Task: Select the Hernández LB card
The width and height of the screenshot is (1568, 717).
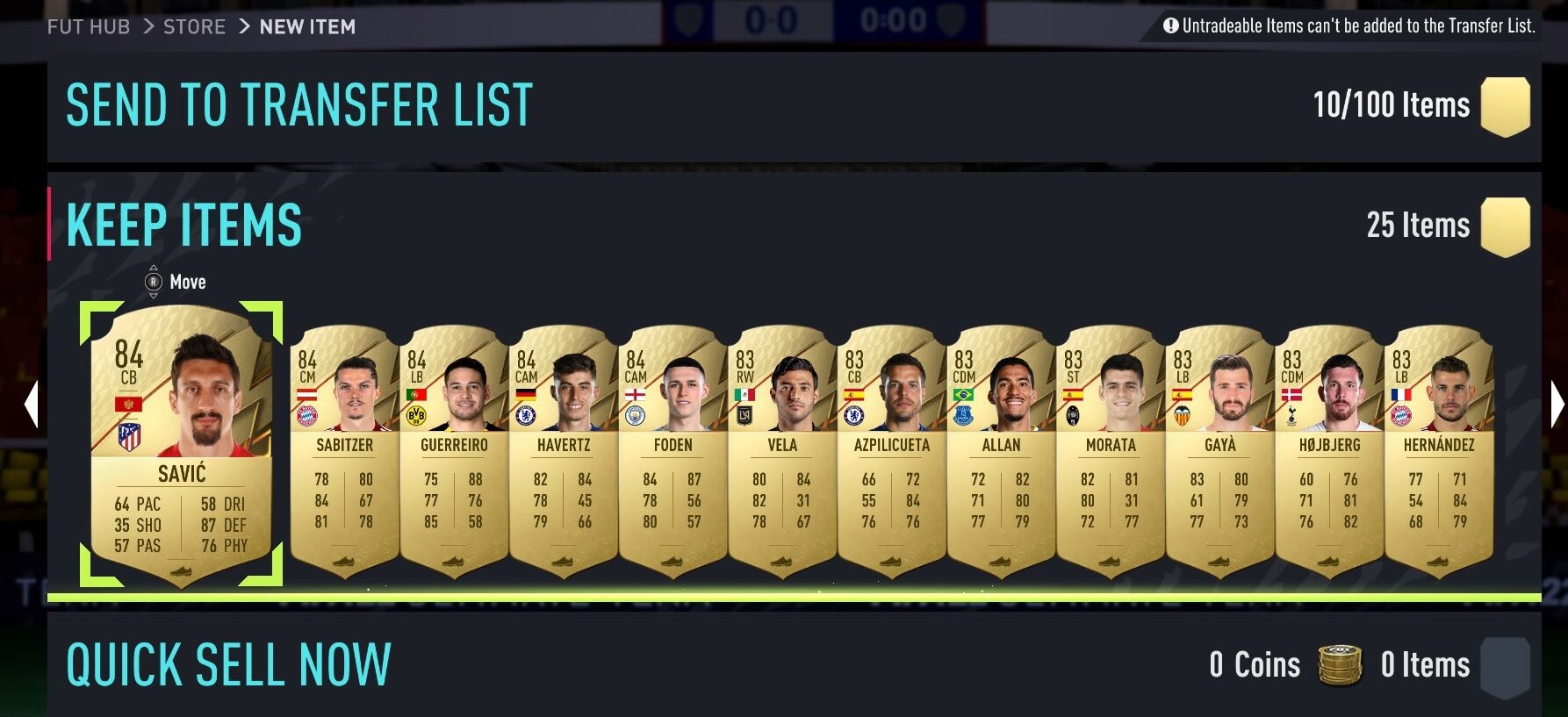Action: click(x=1439, y=451)
